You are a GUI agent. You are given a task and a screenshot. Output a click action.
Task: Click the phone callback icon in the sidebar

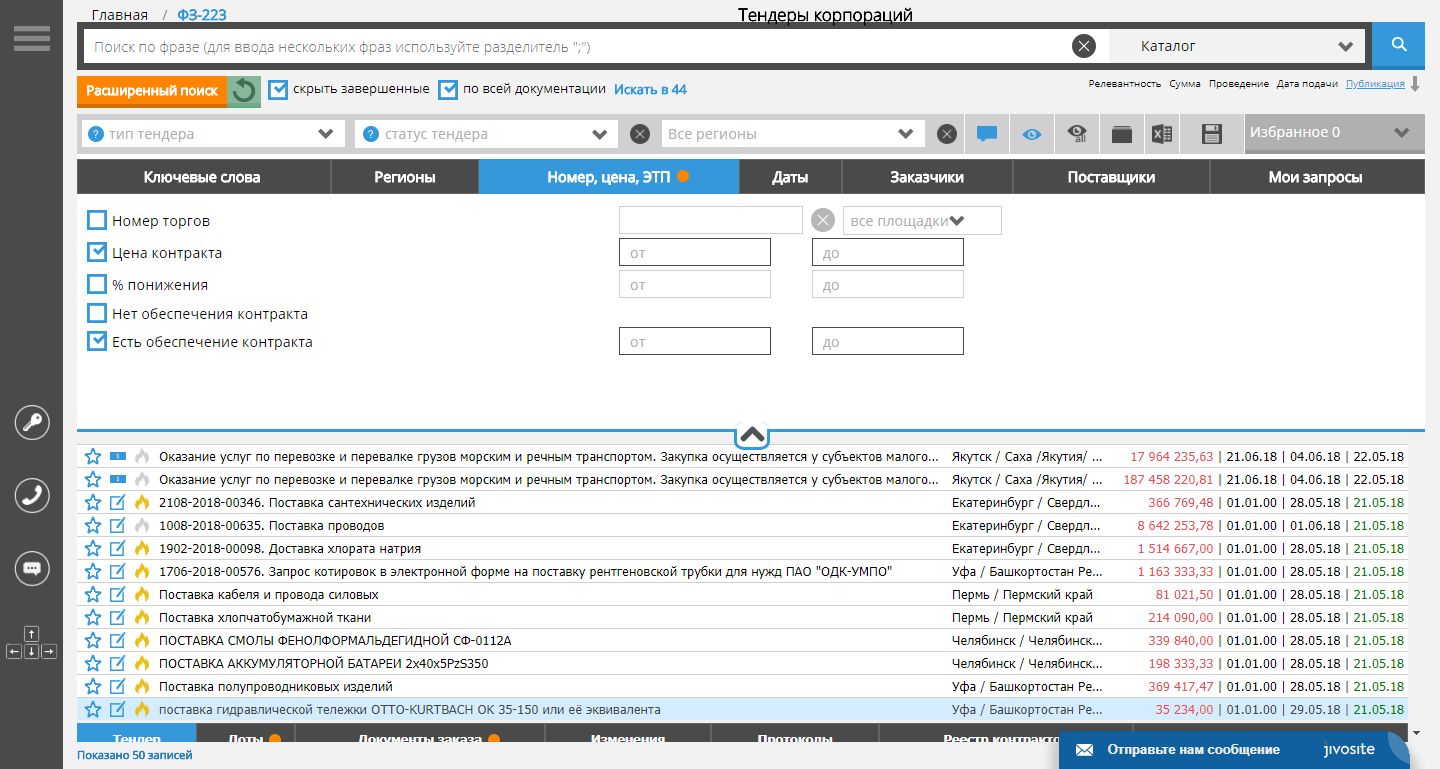pyautogui.click(x=32, y=495)
